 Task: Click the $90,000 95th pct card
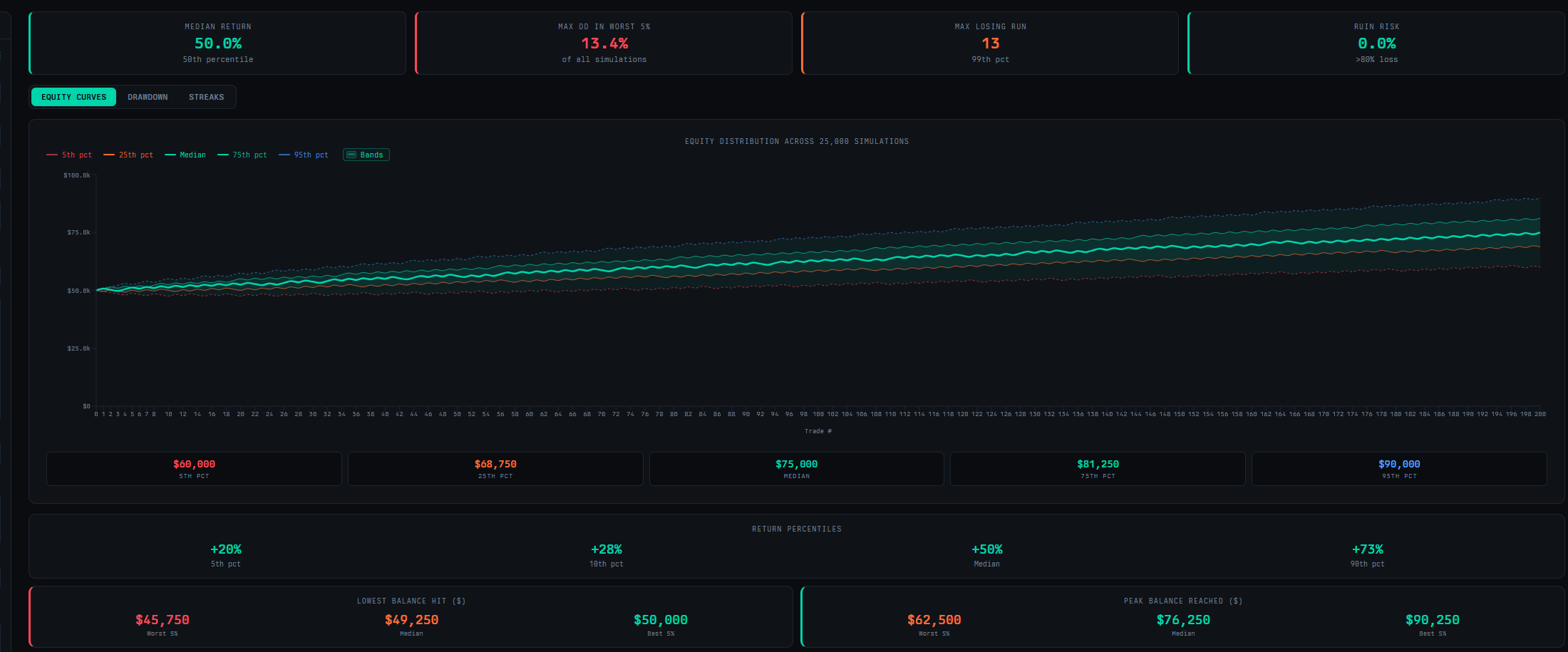(x=1399, y=468)
